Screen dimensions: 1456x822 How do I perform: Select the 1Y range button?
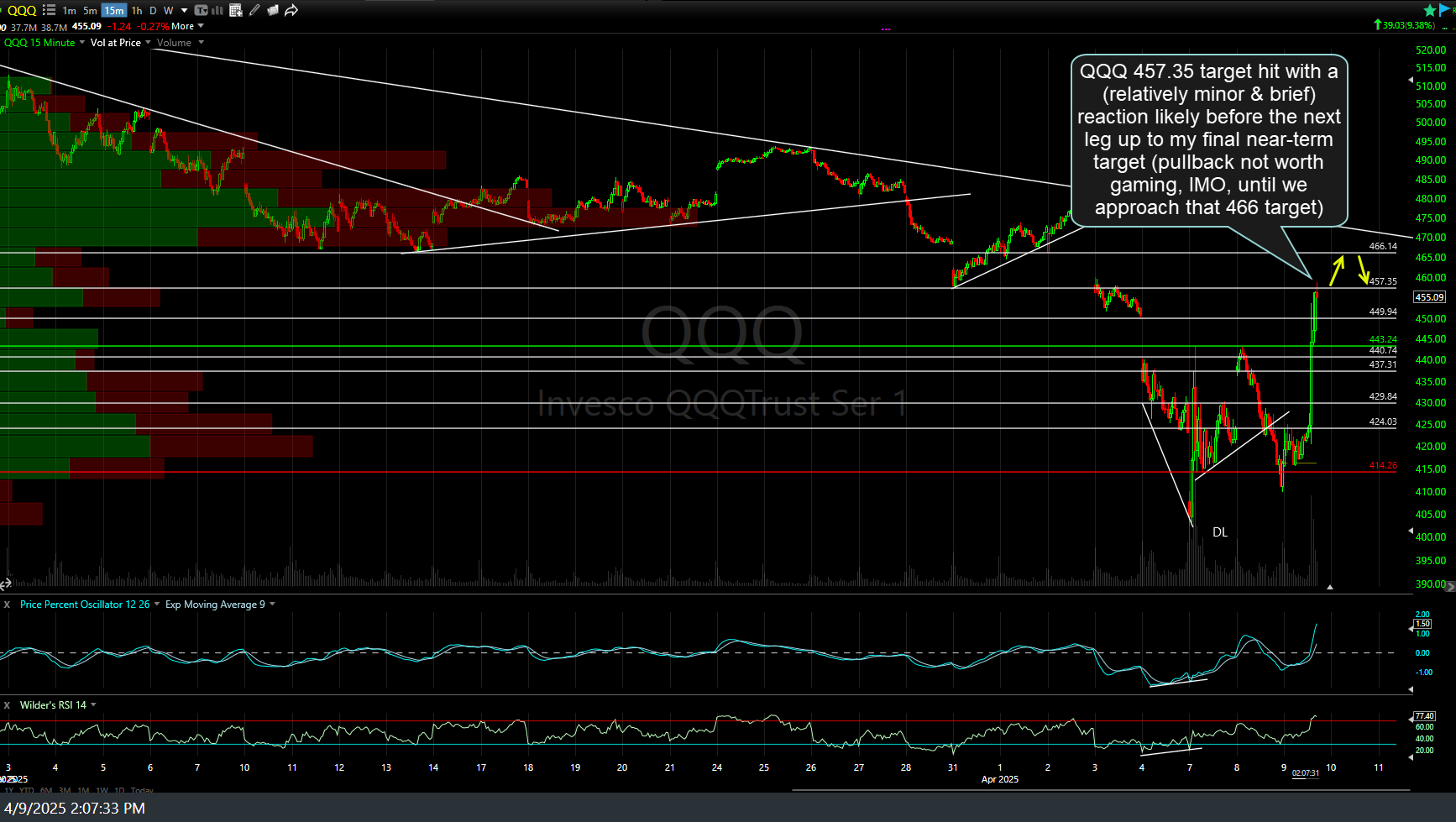coord(9,790)
